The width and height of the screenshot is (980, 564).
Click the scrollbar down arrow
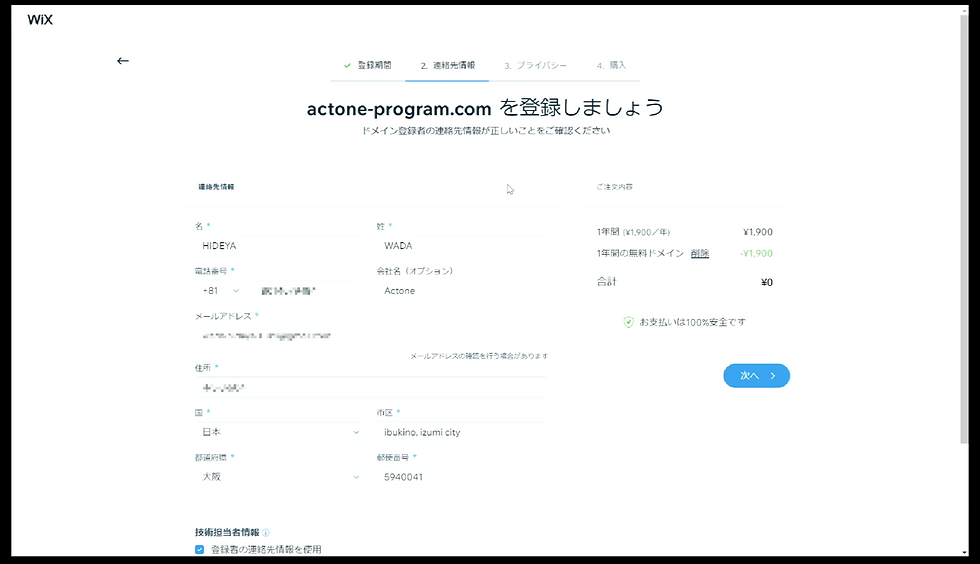pos(964,552)
